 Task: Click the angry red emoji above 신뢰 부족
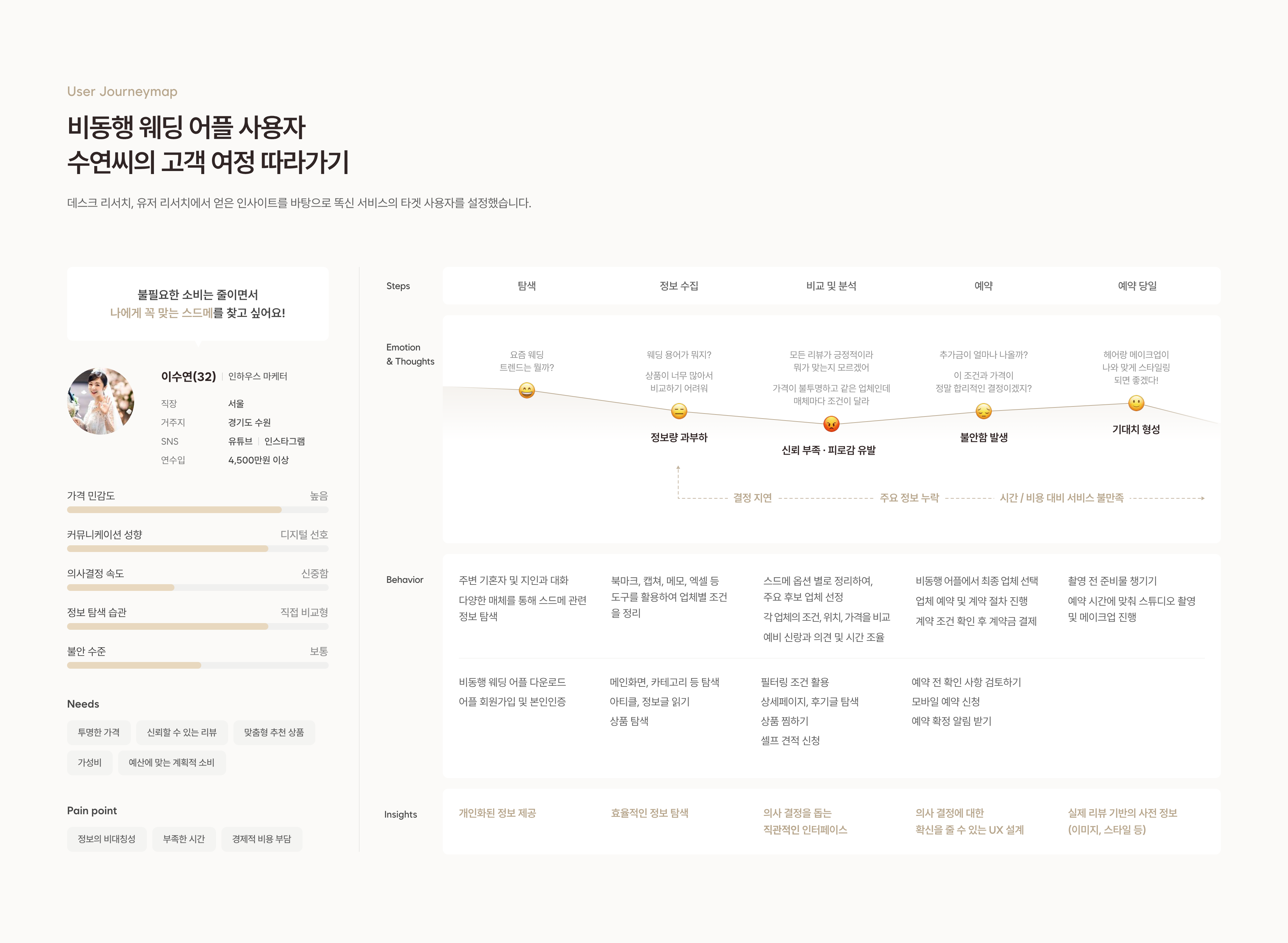(x=831, y=424)
